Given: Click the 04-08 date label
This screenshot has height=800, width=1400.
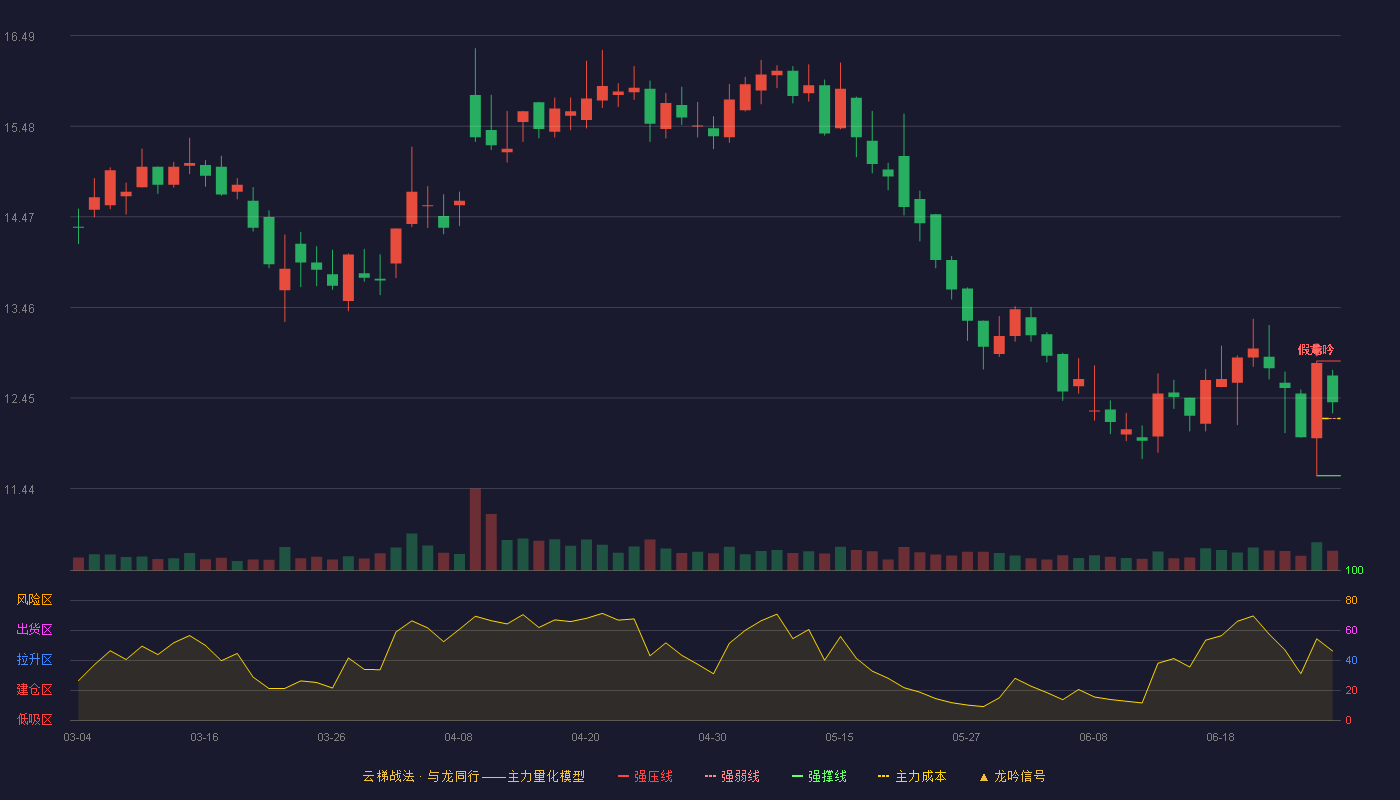Looking at the screenshot, I should coord(458,737).
